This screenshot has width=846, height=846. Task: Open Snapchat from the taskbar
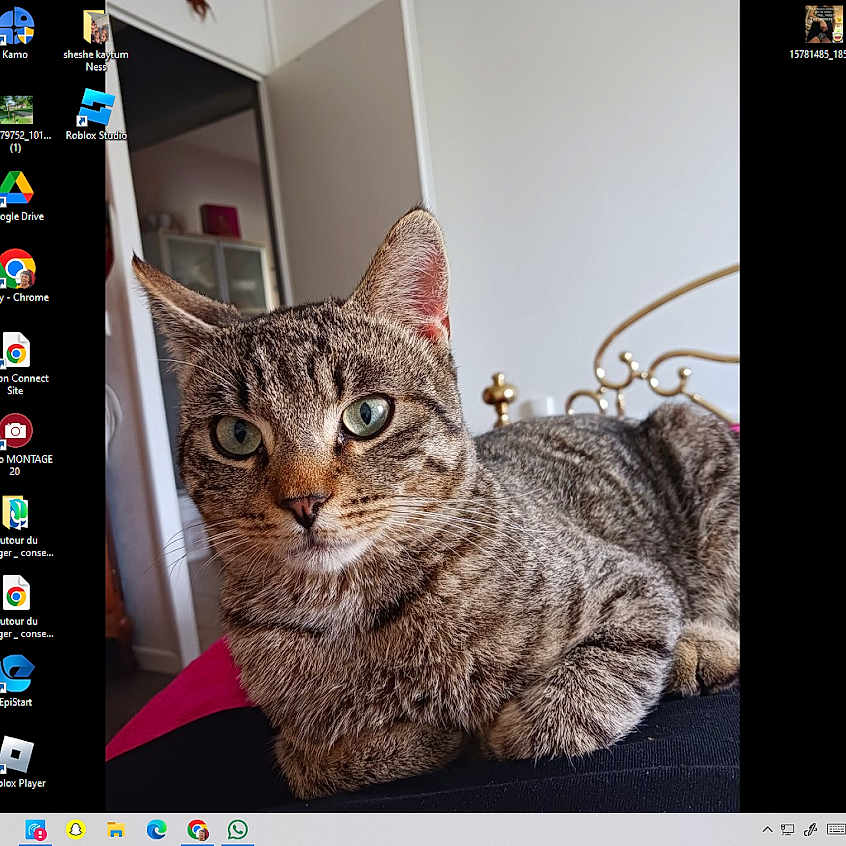point(75,829)
